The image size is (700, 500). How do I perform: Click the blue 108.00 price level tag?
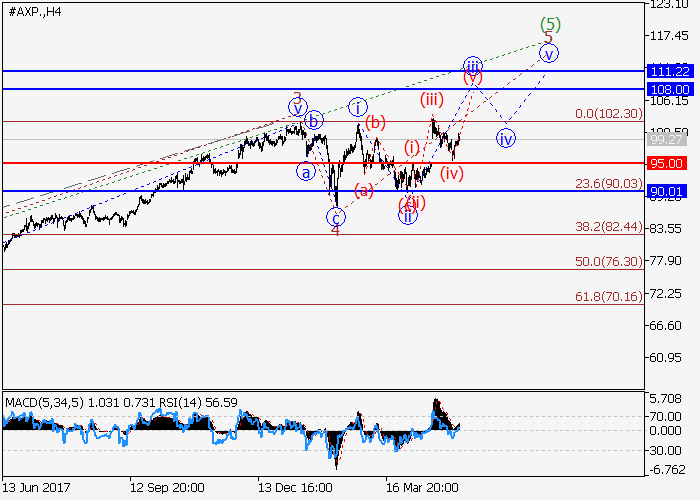pos(671,89)
